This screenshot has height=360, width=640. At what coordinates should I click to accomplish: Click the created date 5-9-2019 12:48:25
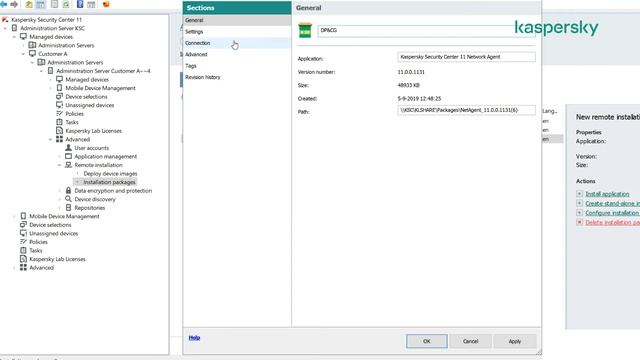[x=419, y=99]
